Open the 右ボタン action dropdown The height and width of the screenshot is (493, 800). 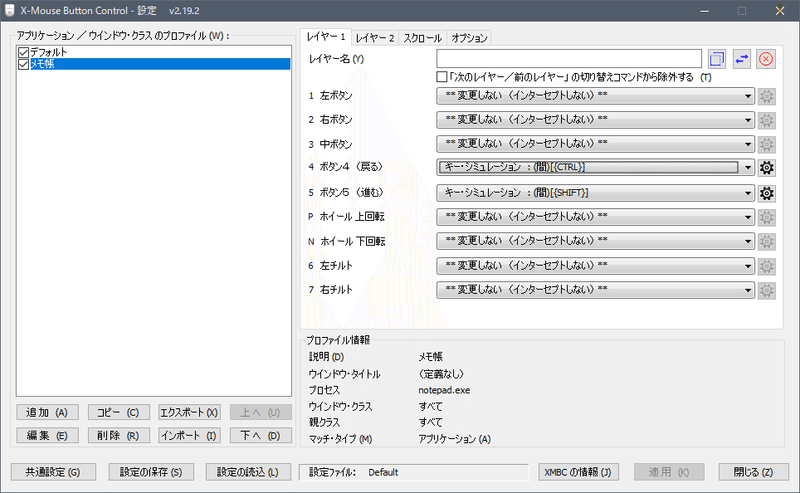coord(595,120)
